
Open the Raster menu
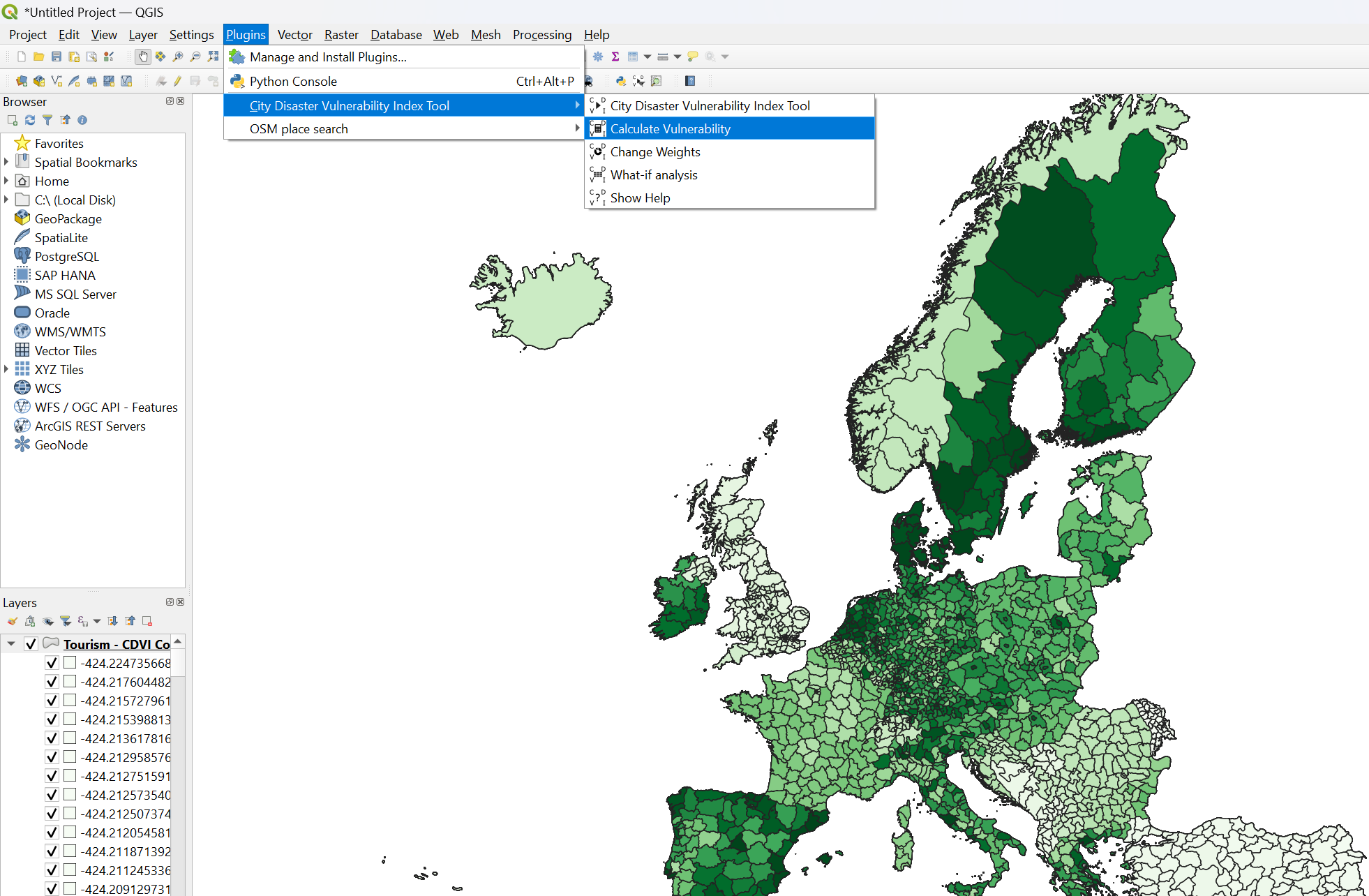tap(341, 34)
